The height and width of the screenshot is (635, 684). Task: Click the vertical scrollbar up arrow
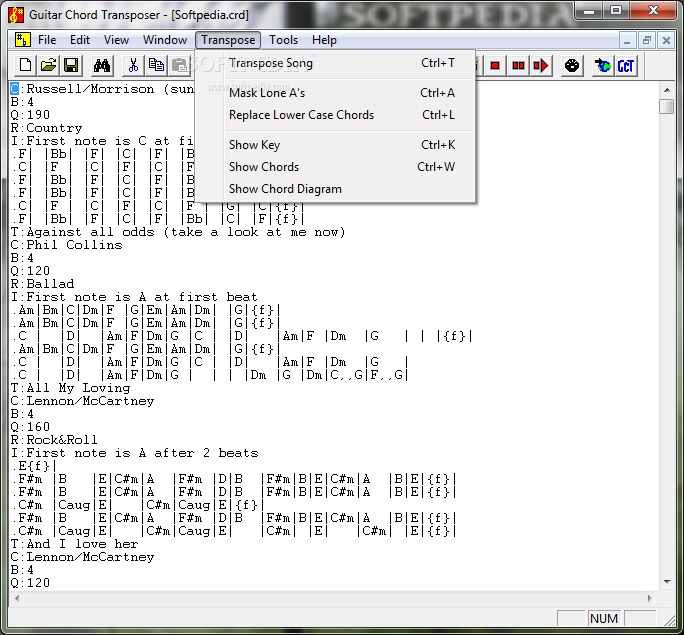click(x=667, y=90)
